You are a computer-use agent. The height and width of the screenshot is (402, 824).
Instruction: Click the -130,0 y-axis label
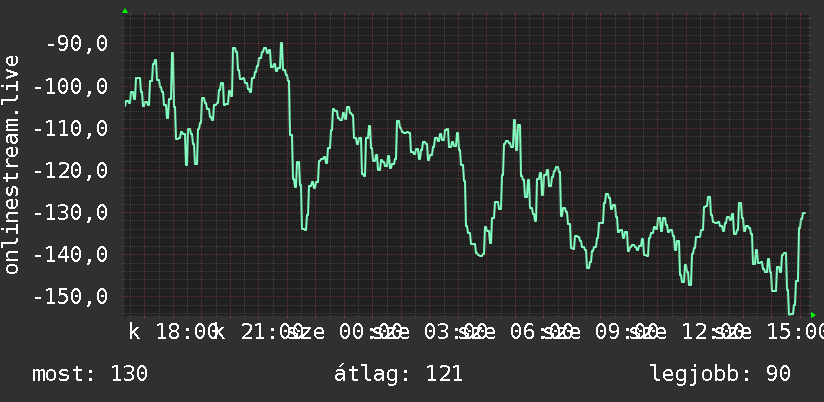coord(71,212)
